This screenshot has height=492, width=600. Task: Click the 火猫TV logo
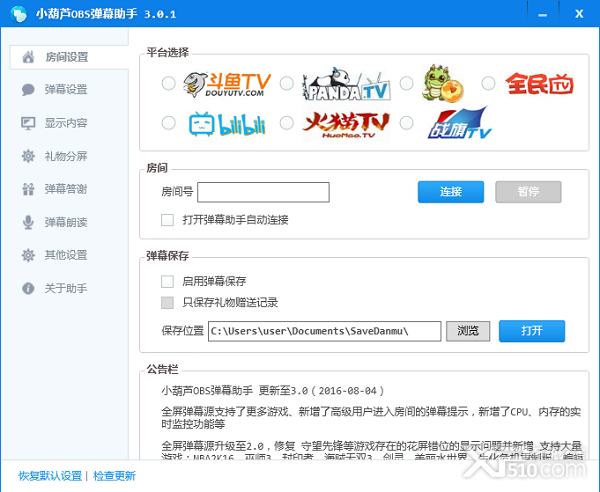tap(346, 125)
